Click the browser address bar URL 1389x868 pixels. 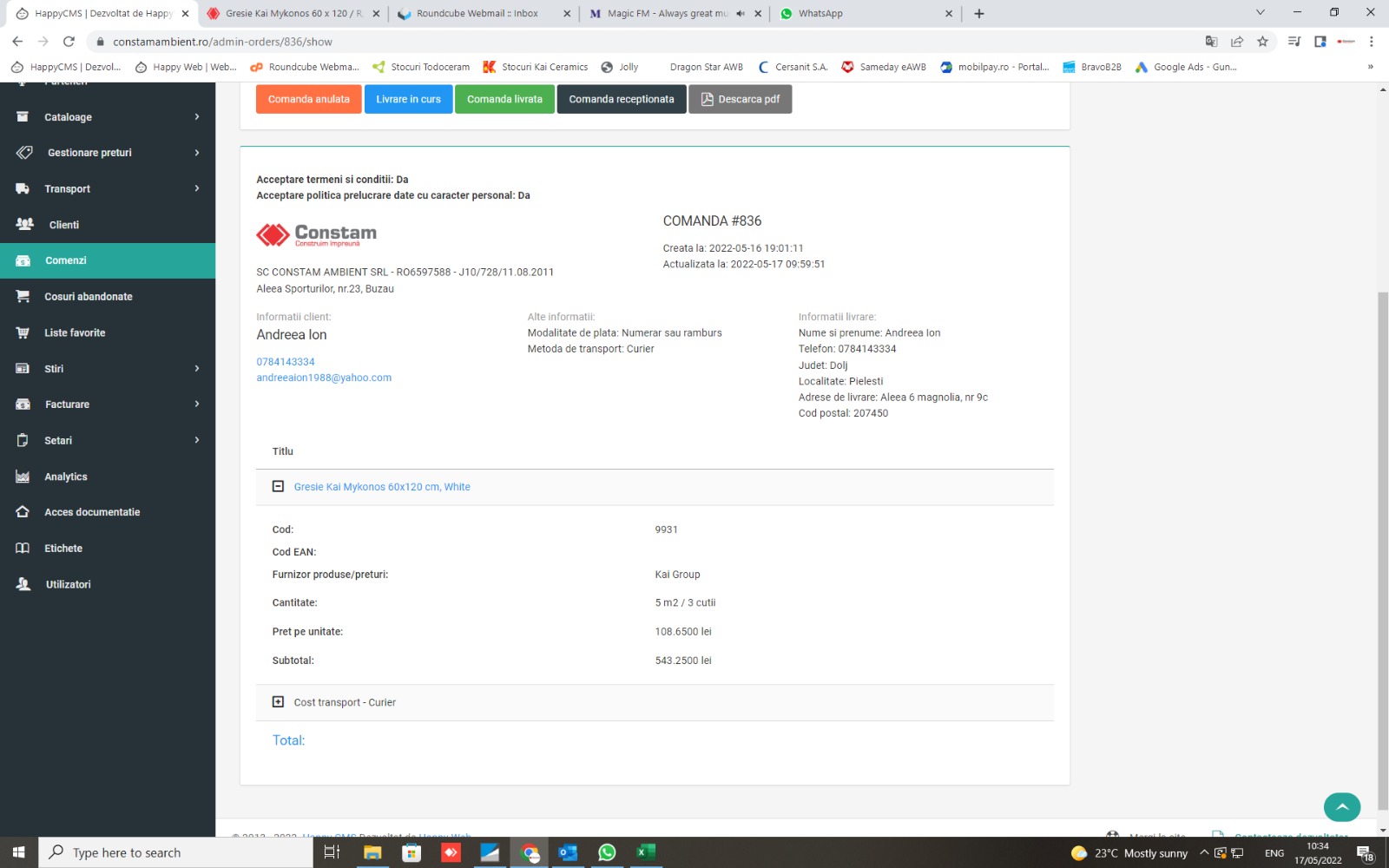pos(222,42)
